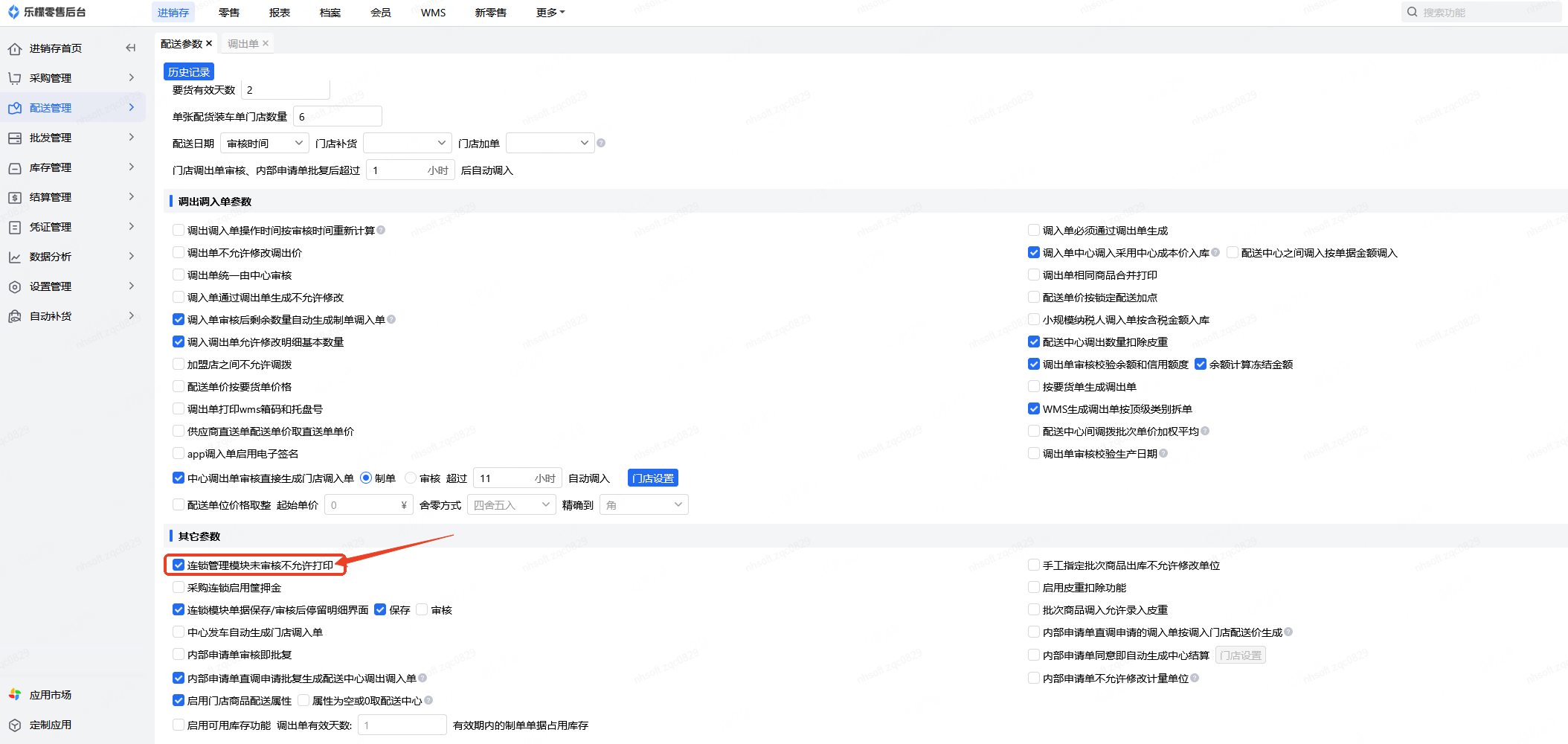1568x744 pixels.
Task: Uncheck 调入调出单允许修改明细基本数量
Action: coord(179,342)
